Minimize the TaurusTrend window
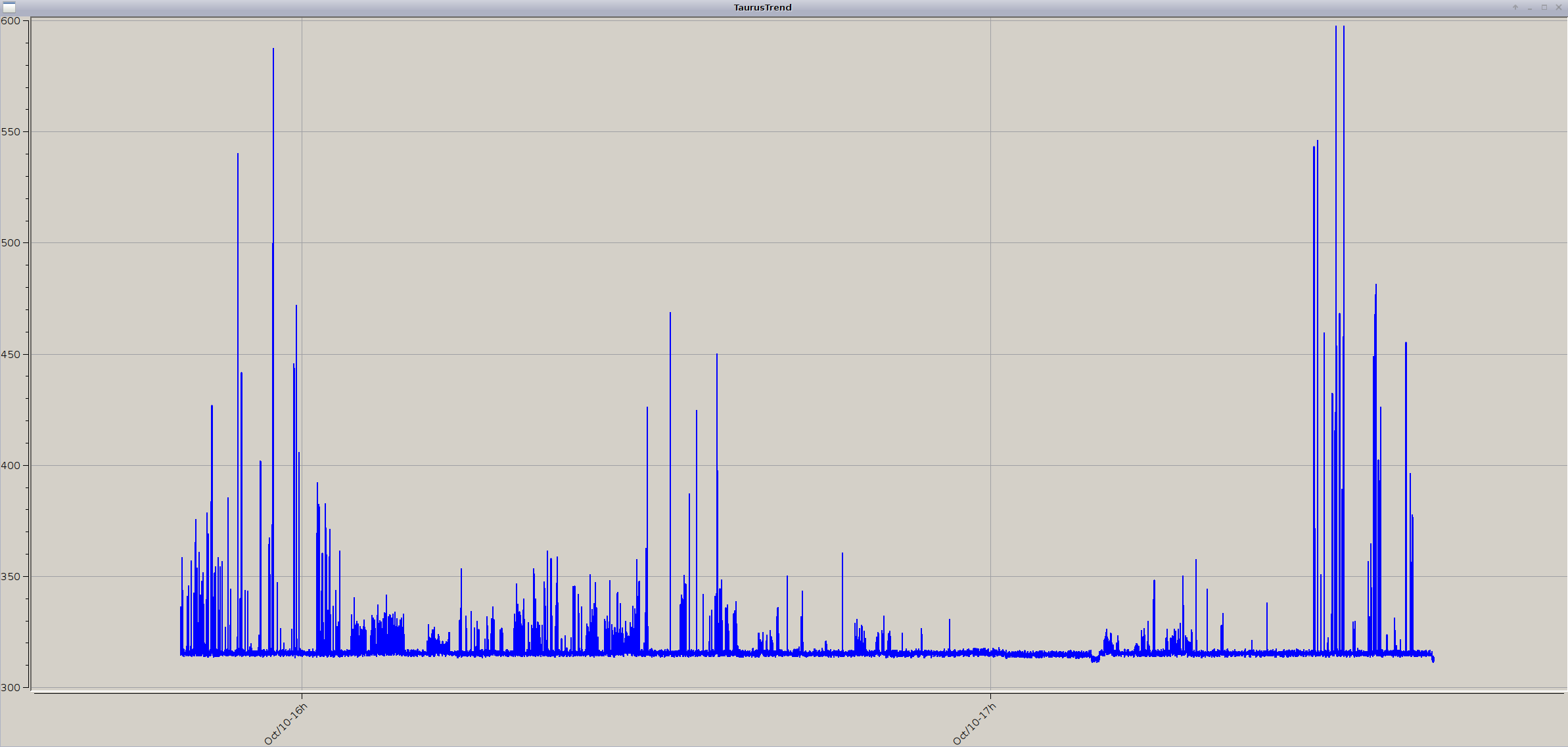Screen dimensions: 1568x747 point(1530,7)
